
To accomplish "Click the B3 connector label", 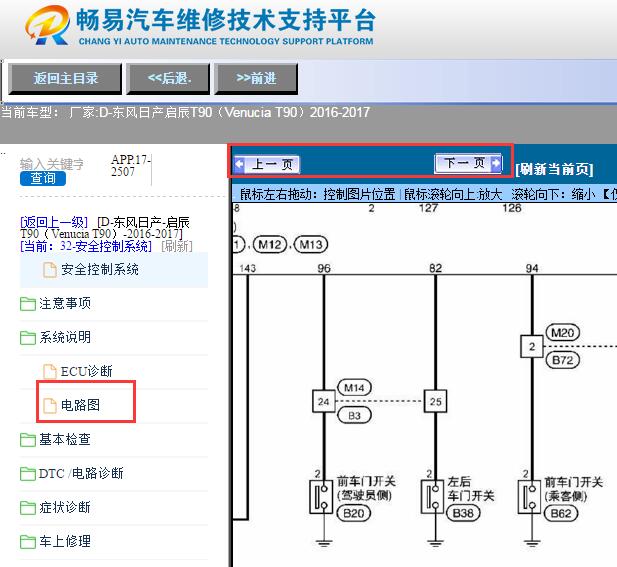I will click(354, 416).
